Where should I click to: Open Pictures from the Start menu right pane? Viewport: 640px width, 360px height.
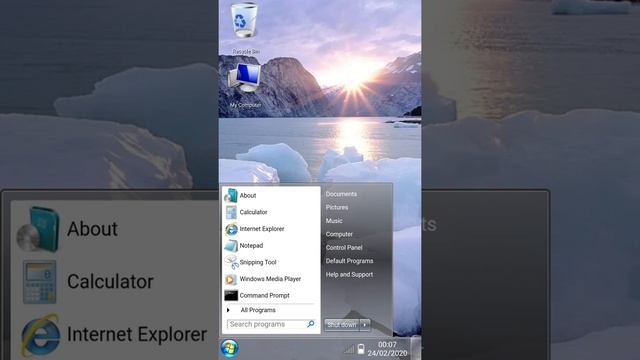pos(337,207)
